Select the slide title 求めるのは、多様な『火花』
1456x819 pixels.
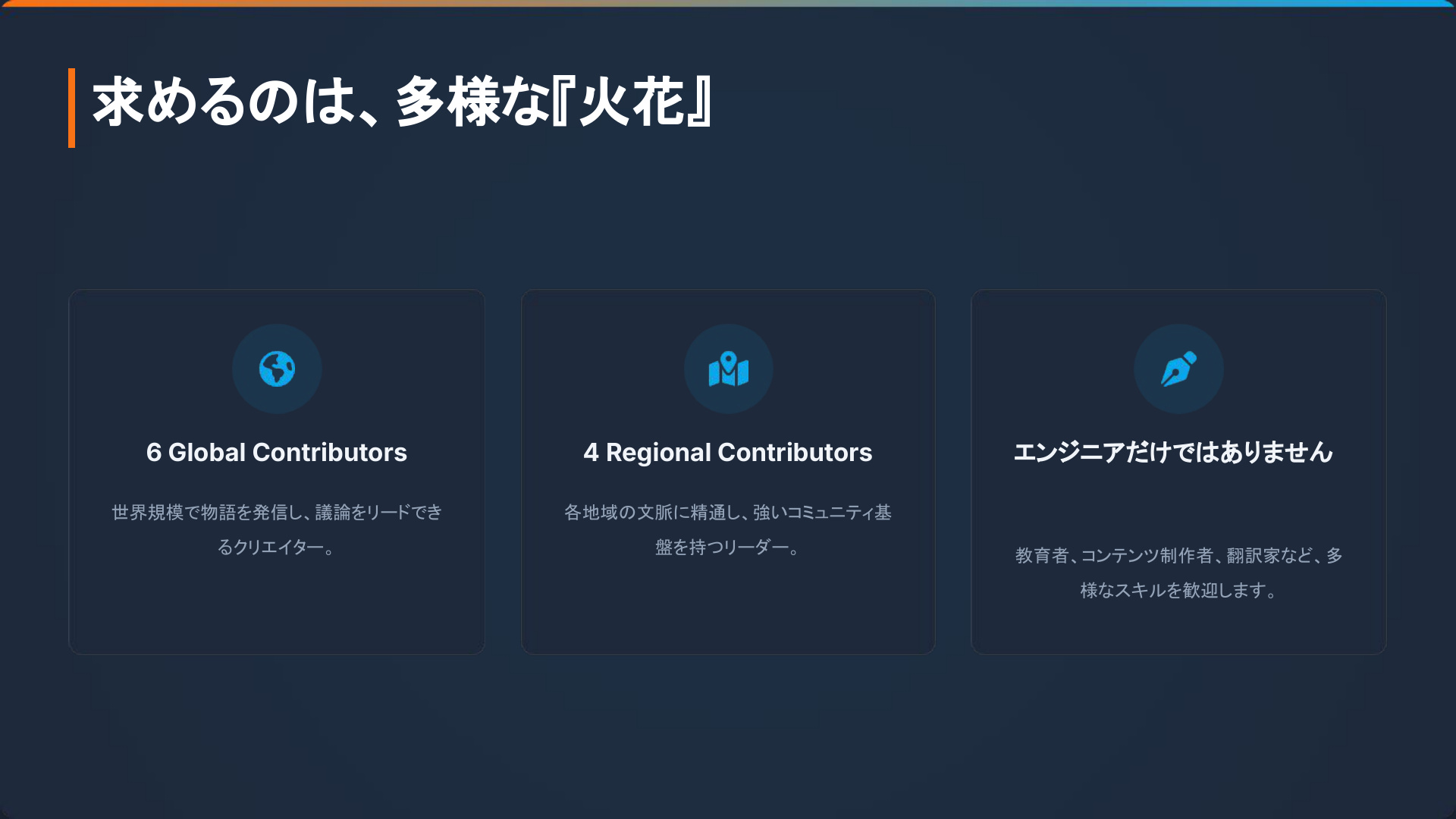click(402, 102)
